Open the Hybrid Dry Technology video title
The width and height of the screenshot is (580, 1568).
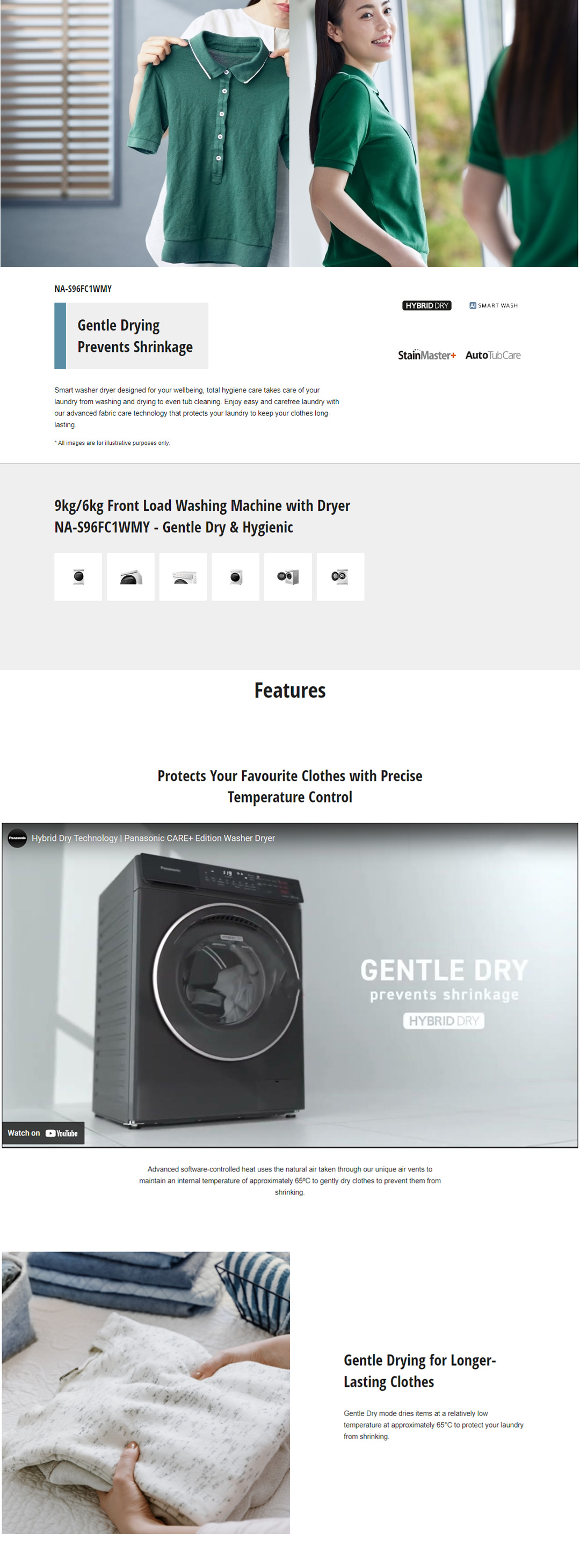[x=153, y=838]
